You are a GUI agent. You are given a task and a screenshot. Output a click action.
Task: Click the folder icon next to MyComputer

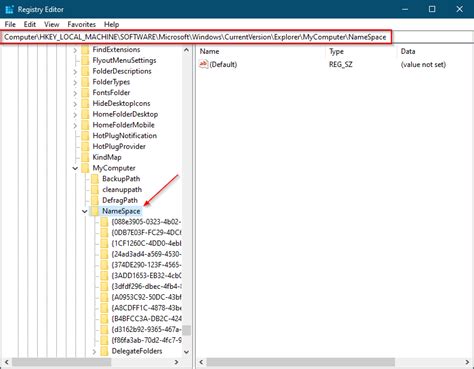click(85, 168)
